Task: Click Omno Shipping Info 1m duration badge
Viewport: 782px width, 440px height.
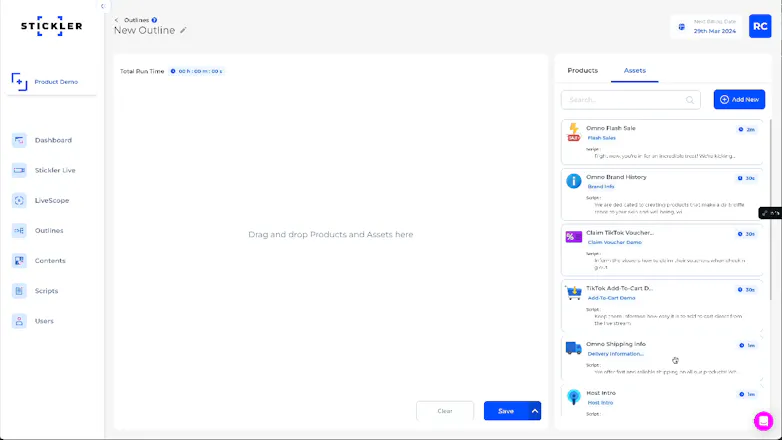Action: click(x=747, y=345)
